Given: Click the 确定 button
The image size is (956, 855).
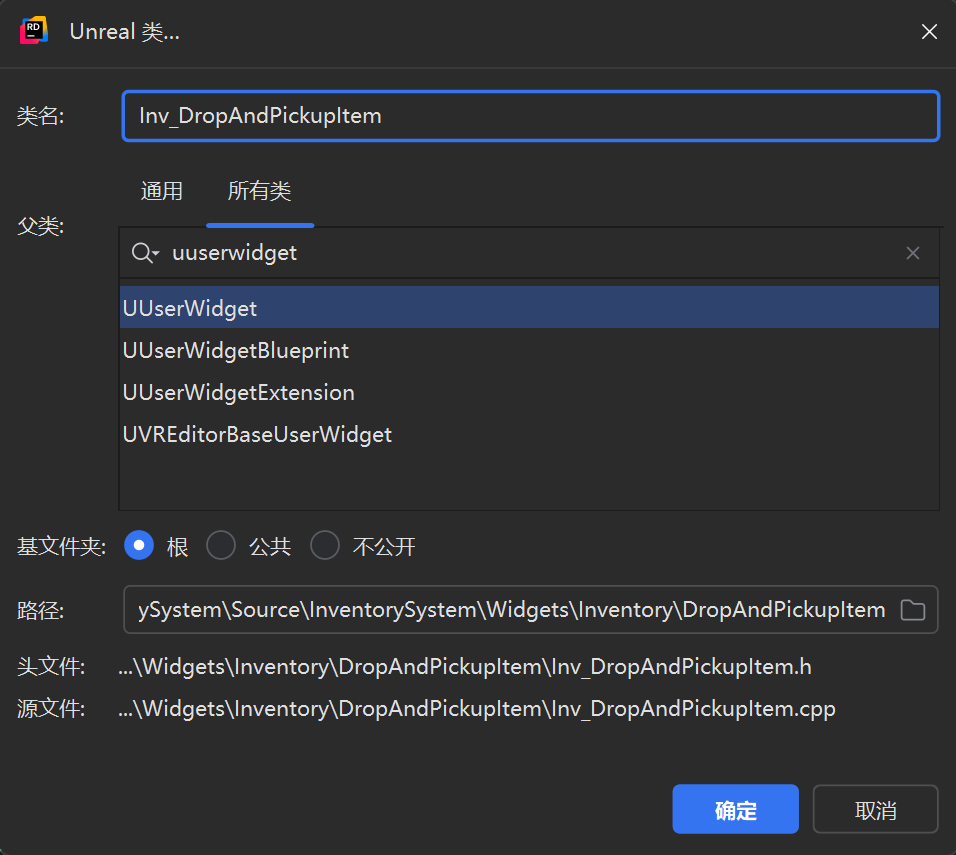Looking at the screenshot, I should click(735, 809).
